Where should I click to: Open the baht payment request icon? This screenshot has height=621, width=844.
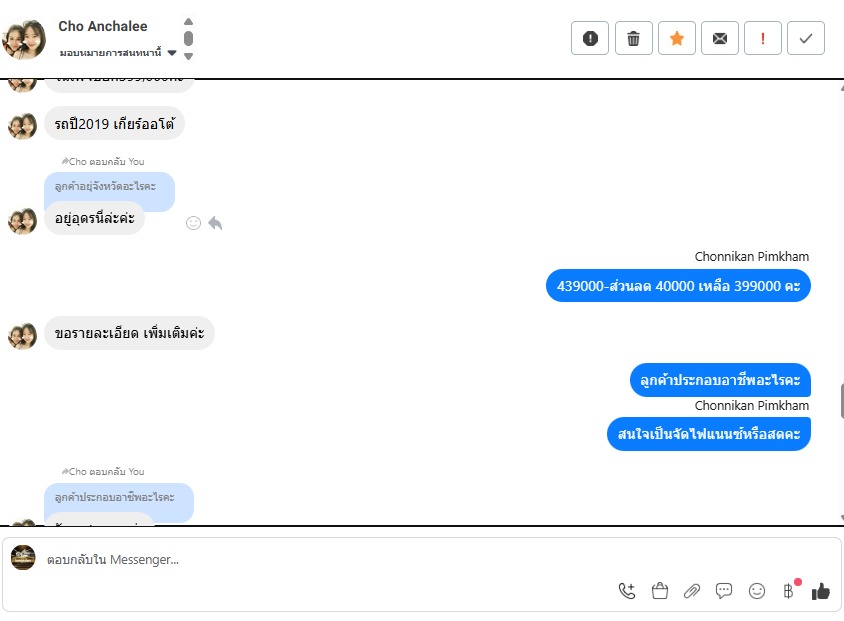click(789, 591)
